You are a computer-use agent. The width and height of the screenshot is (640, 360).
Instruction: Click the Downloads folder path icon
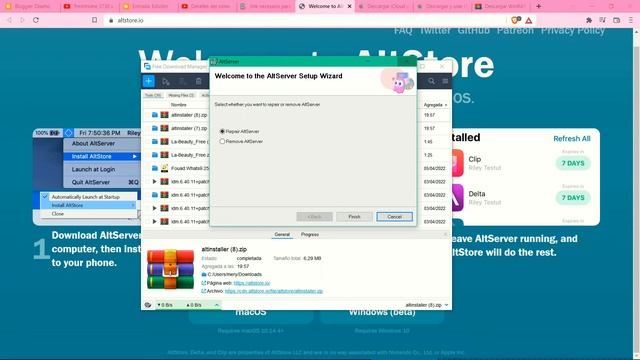(204, 275)
